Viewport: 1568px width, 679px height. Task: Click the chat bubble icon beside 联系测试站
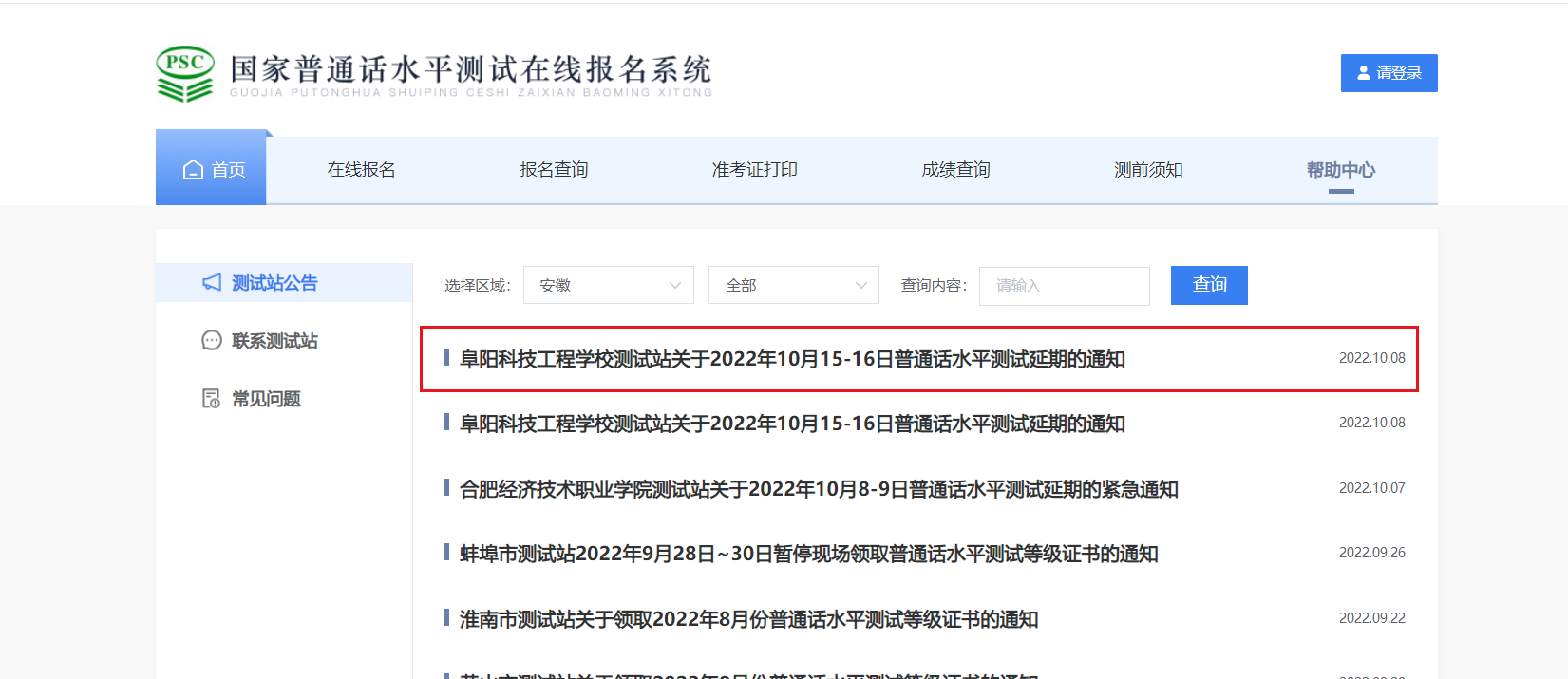[212, 341]
